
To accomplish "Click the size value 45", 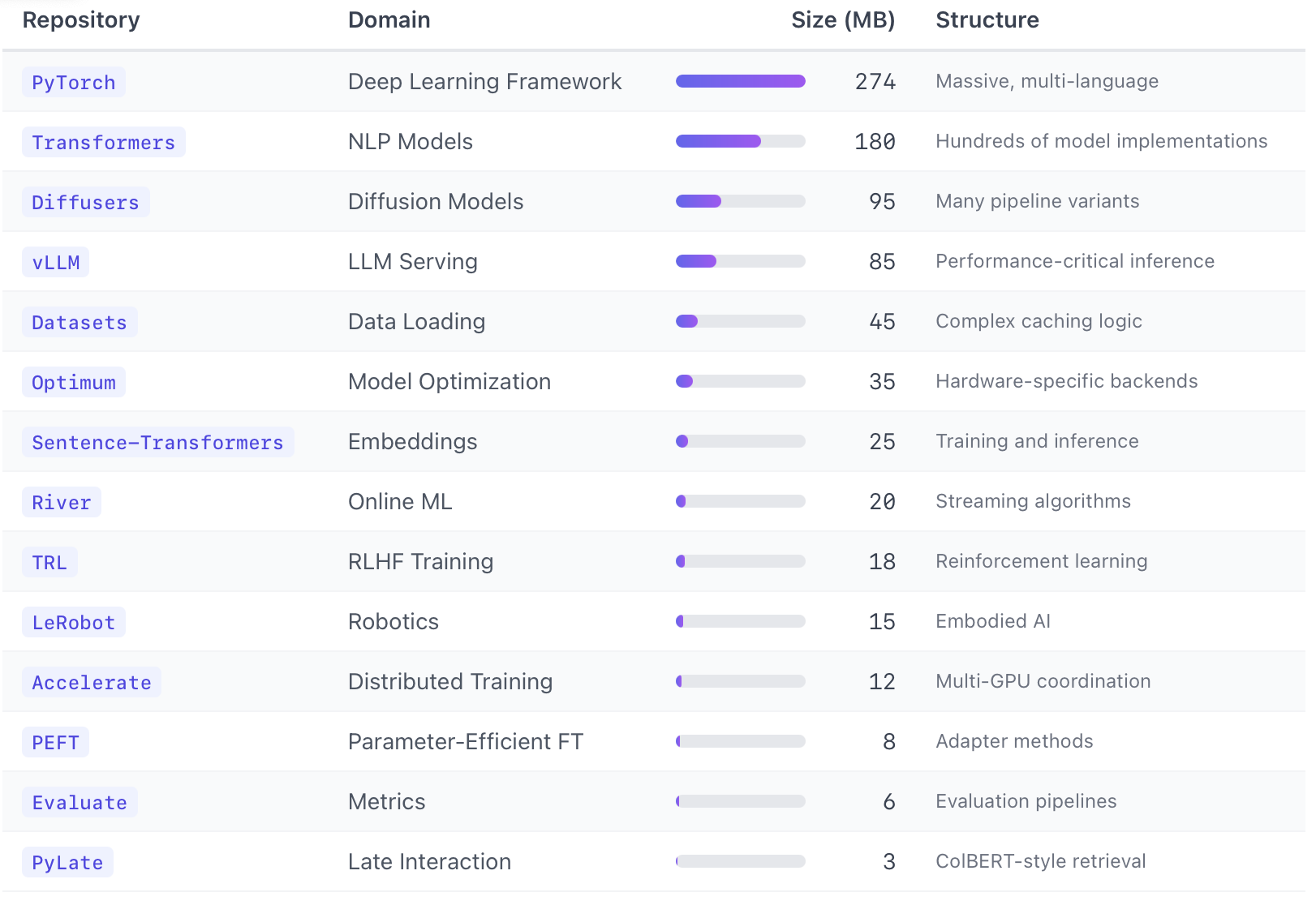I will pos(883,322).
